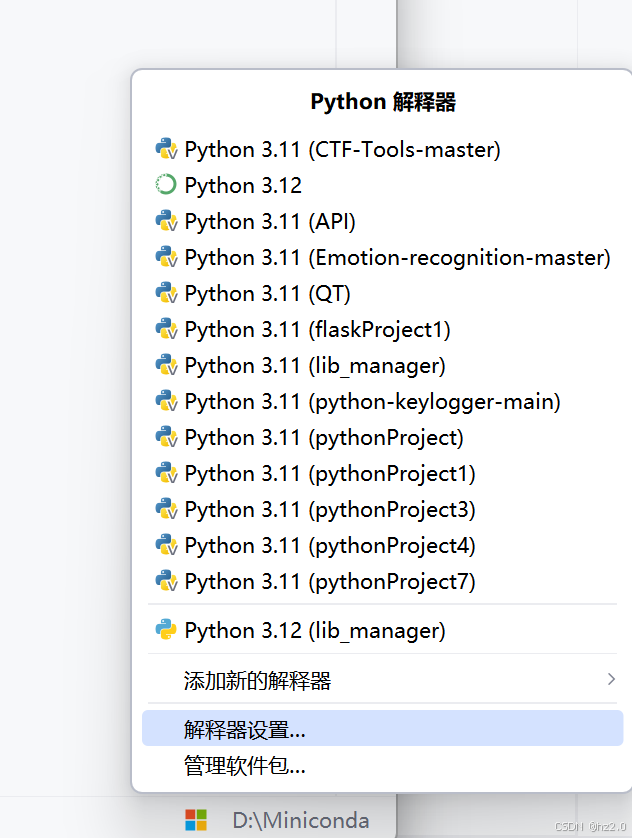
Task: Select Python 3.11 (CTF-Tools-master) interpreter
Action: tap(383, 149)
